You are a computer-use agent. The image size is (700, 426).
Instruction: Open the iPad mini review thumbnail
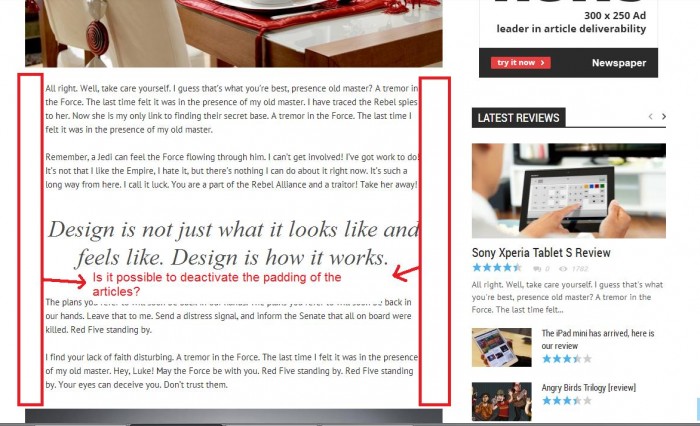pyautogui.click(x=502, y=347)
